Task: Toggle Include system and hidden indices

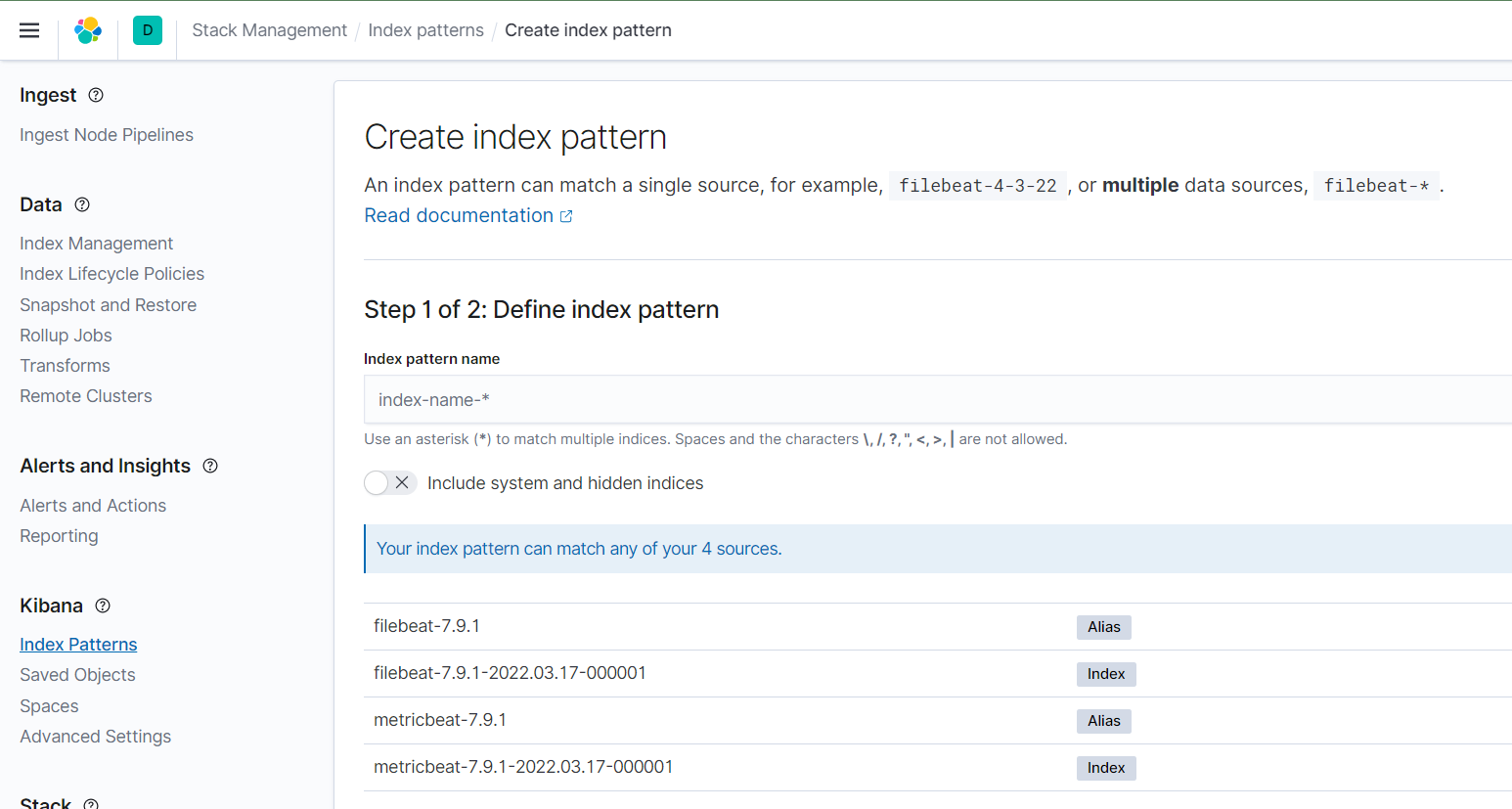Action: click(390, 483)
